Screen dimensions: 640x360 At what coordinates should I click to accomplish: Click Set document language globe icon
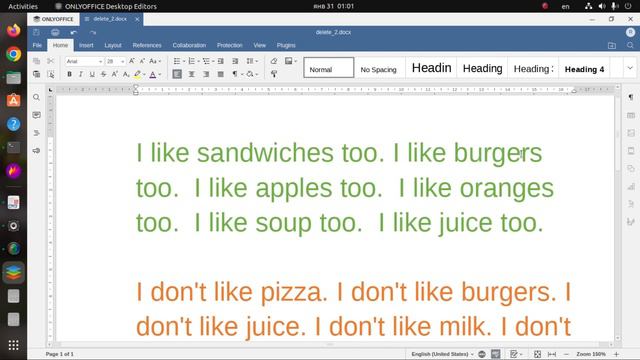[482, 354]
